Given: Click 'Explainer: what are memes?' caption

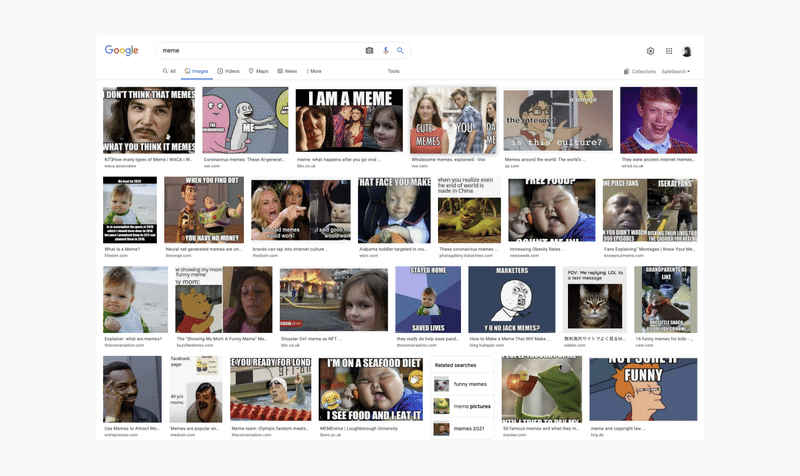Looking at the screenshot, I should click(133, 339).
